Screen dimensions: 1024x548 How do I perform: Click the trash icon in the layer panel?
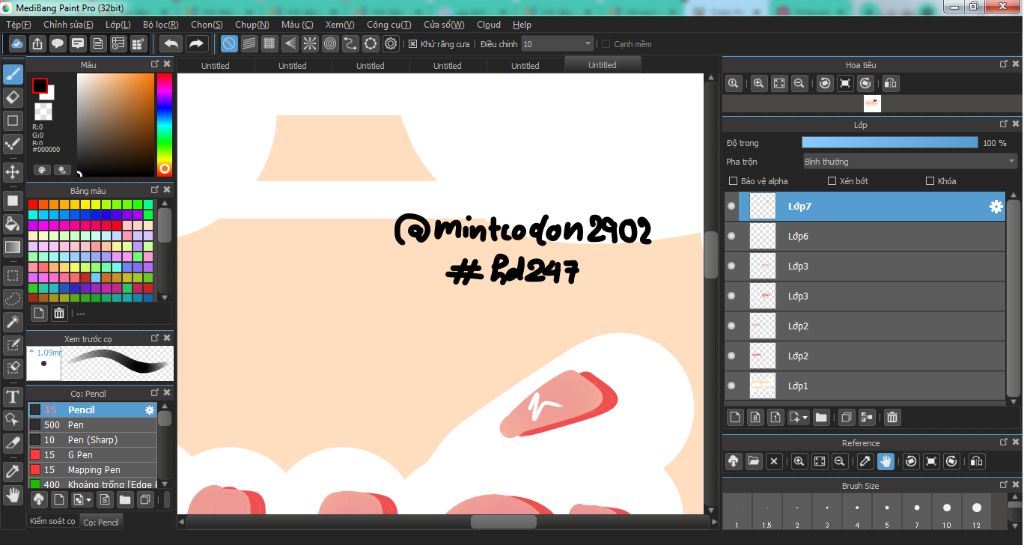(x=892, y=417)
